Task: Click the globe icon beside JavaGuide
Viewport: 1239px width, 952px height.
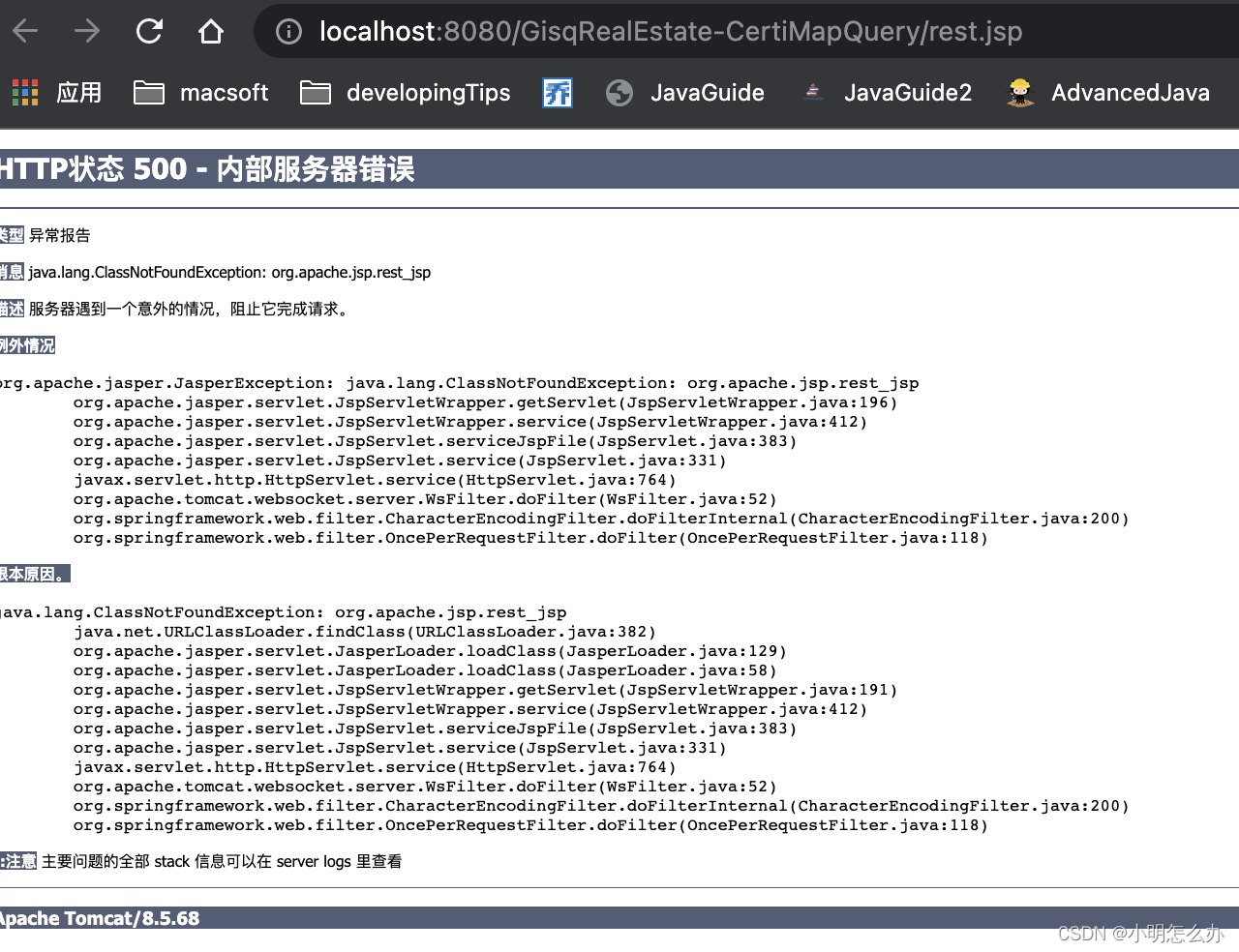Action: coord(619,93)
